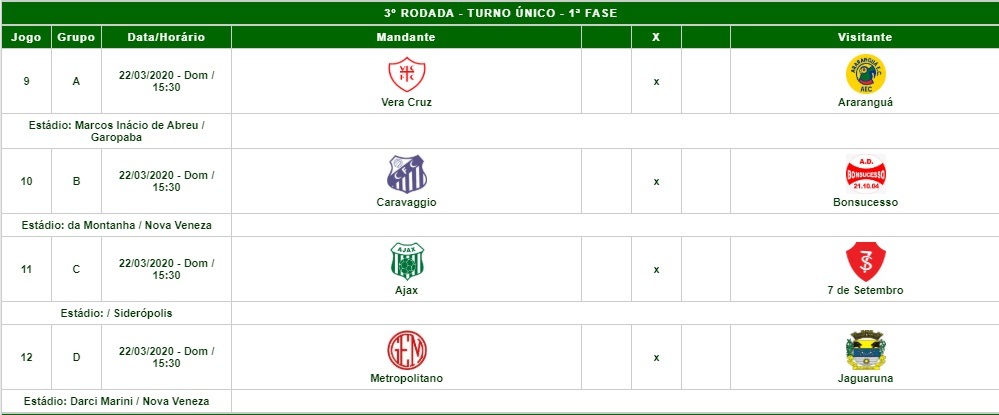Open the Jaguaruna team name link
The height and width of the screenshot is (415, 999).
865,378
